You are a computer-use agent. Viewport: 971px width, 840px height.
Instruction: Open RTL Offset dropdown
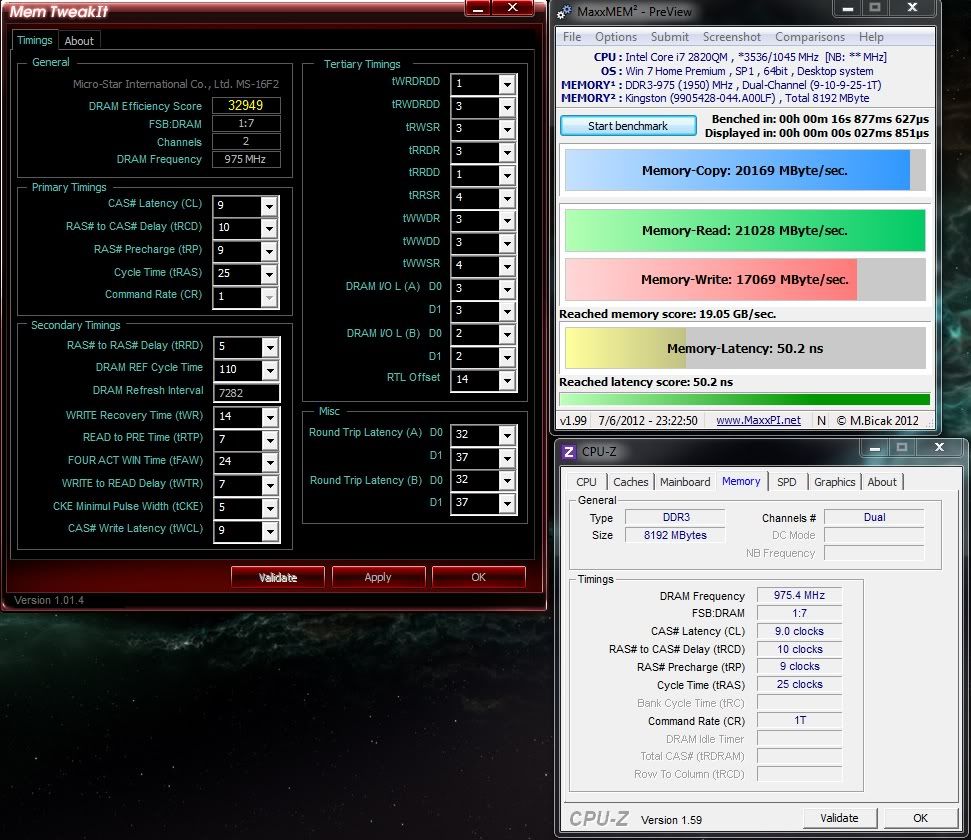pos(507,380)
